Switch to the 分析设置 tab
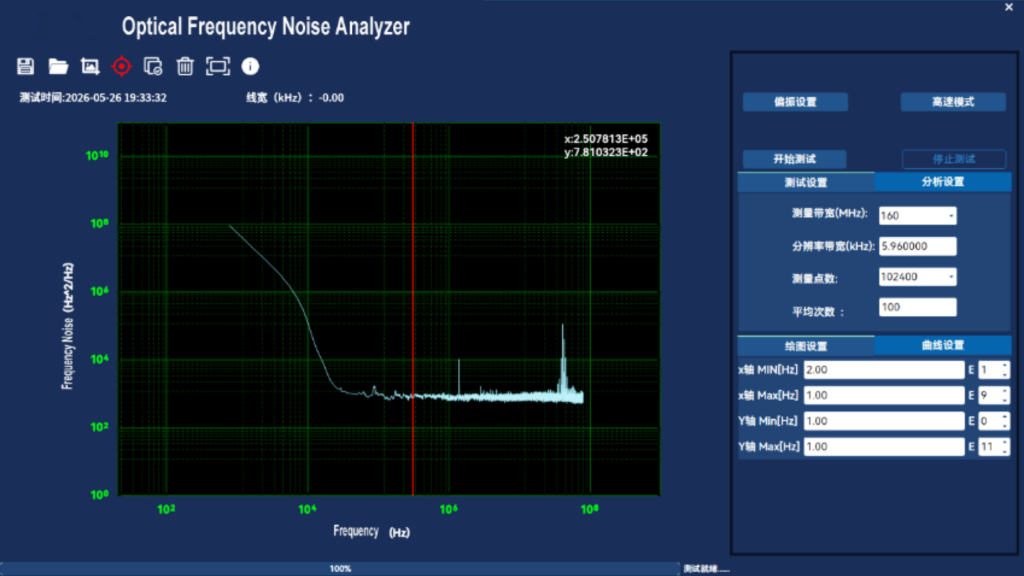This screenshot has height=576, width=1024. click(x=942, y=182)
